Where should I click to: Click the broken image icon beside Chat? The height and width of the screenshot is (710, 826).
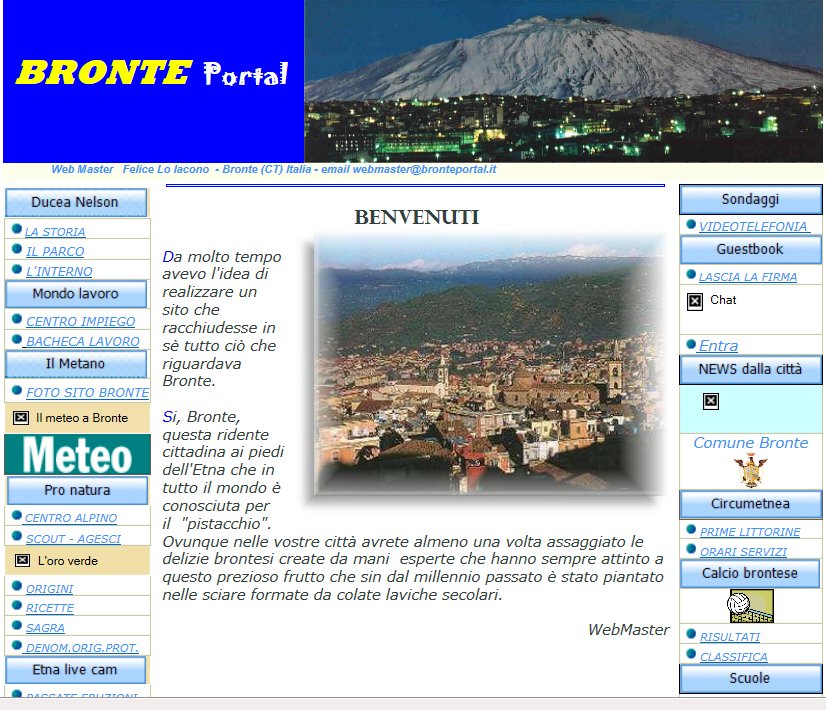(695, 301)
